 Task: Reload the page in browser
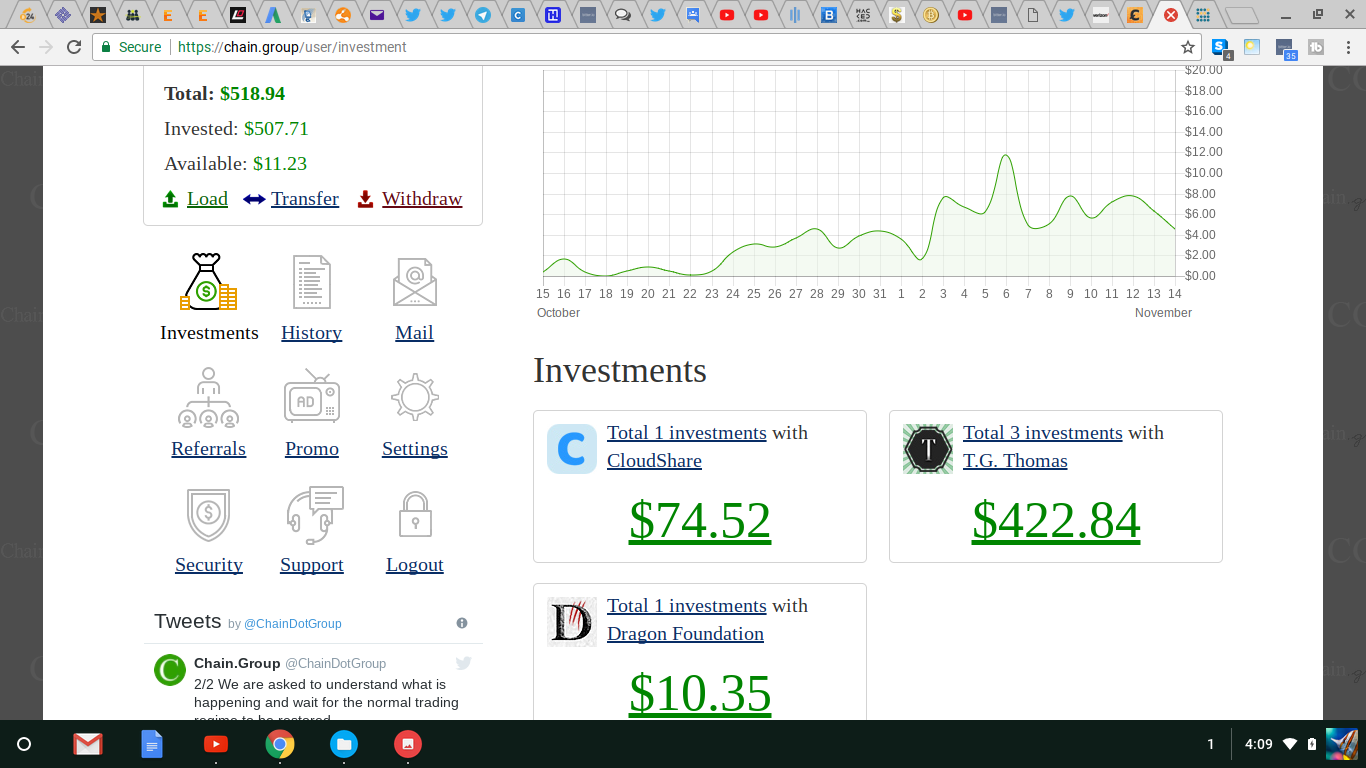coord(74,47)
